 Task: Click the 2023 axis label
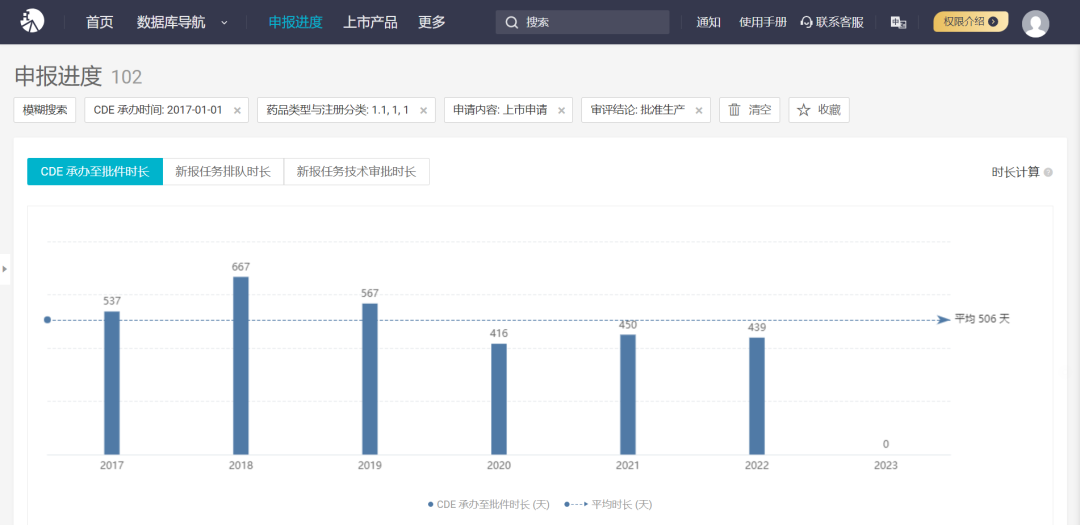[886, 466]
